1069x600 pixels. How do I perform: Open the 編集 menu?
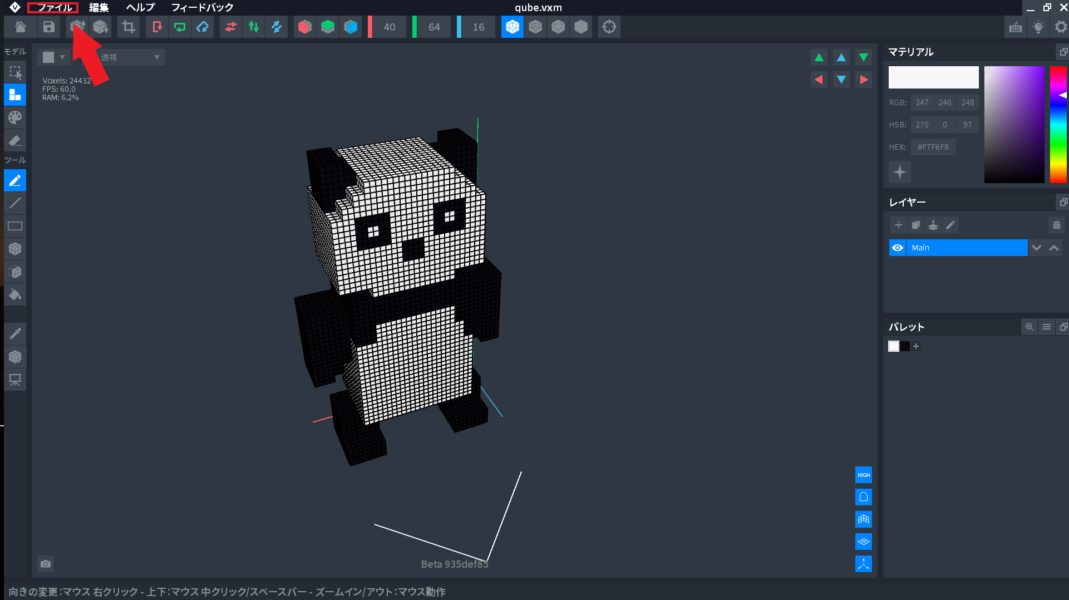pyautogui.click(x=99, y=8)
